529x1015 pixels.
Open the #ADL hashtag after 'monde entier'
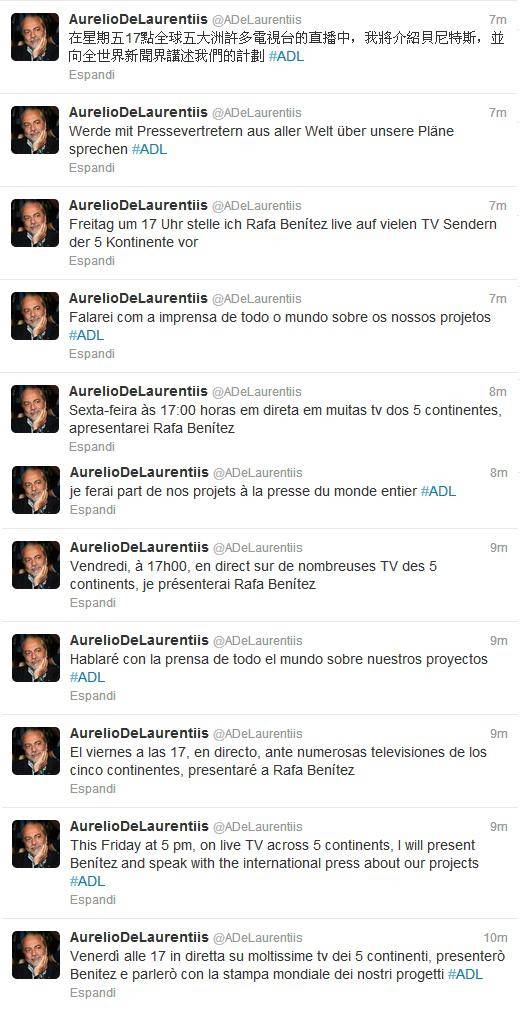[438, 491]
